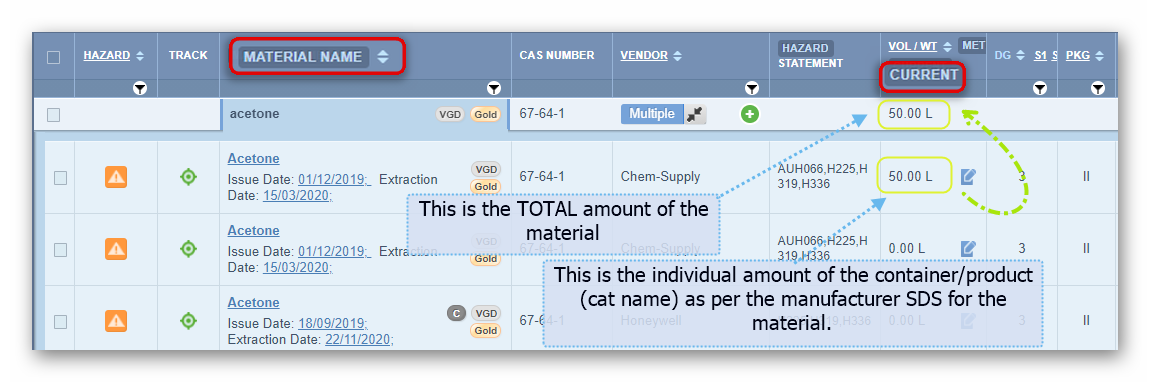Click the 18/09/2019 issue date link
Viewport: 1150px width, 382px height.
point(333,323)
